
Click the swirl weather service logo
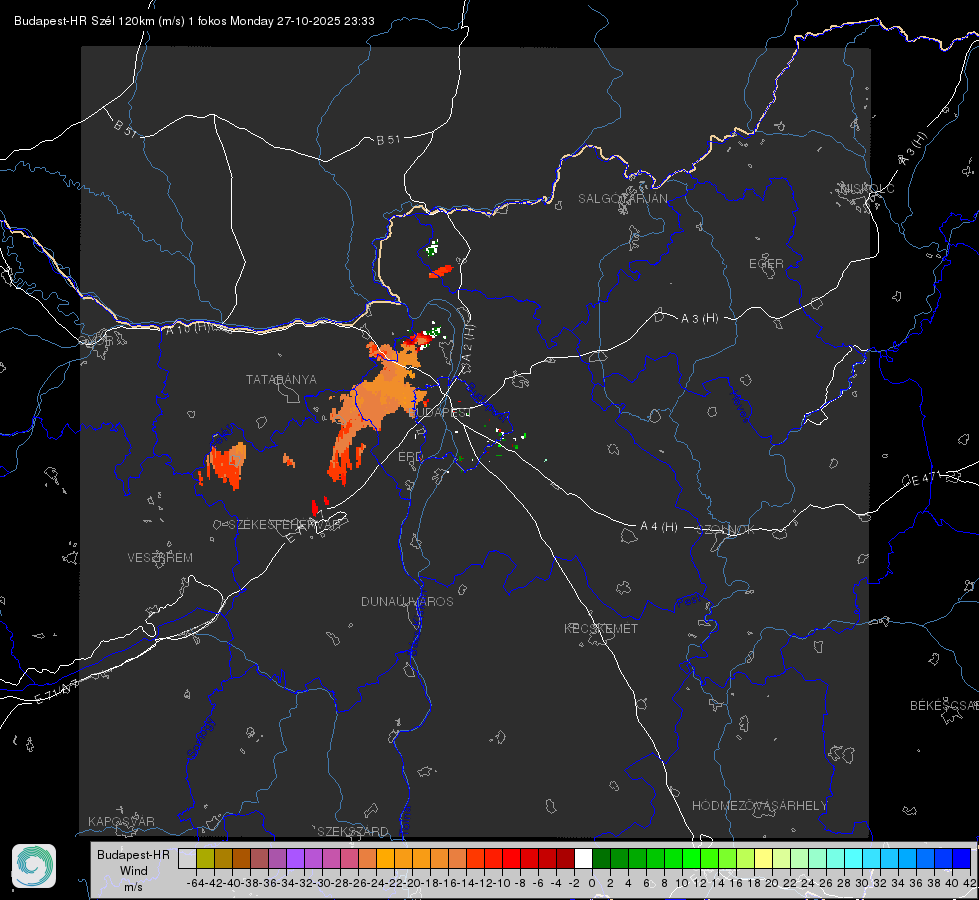coord(34,866)
